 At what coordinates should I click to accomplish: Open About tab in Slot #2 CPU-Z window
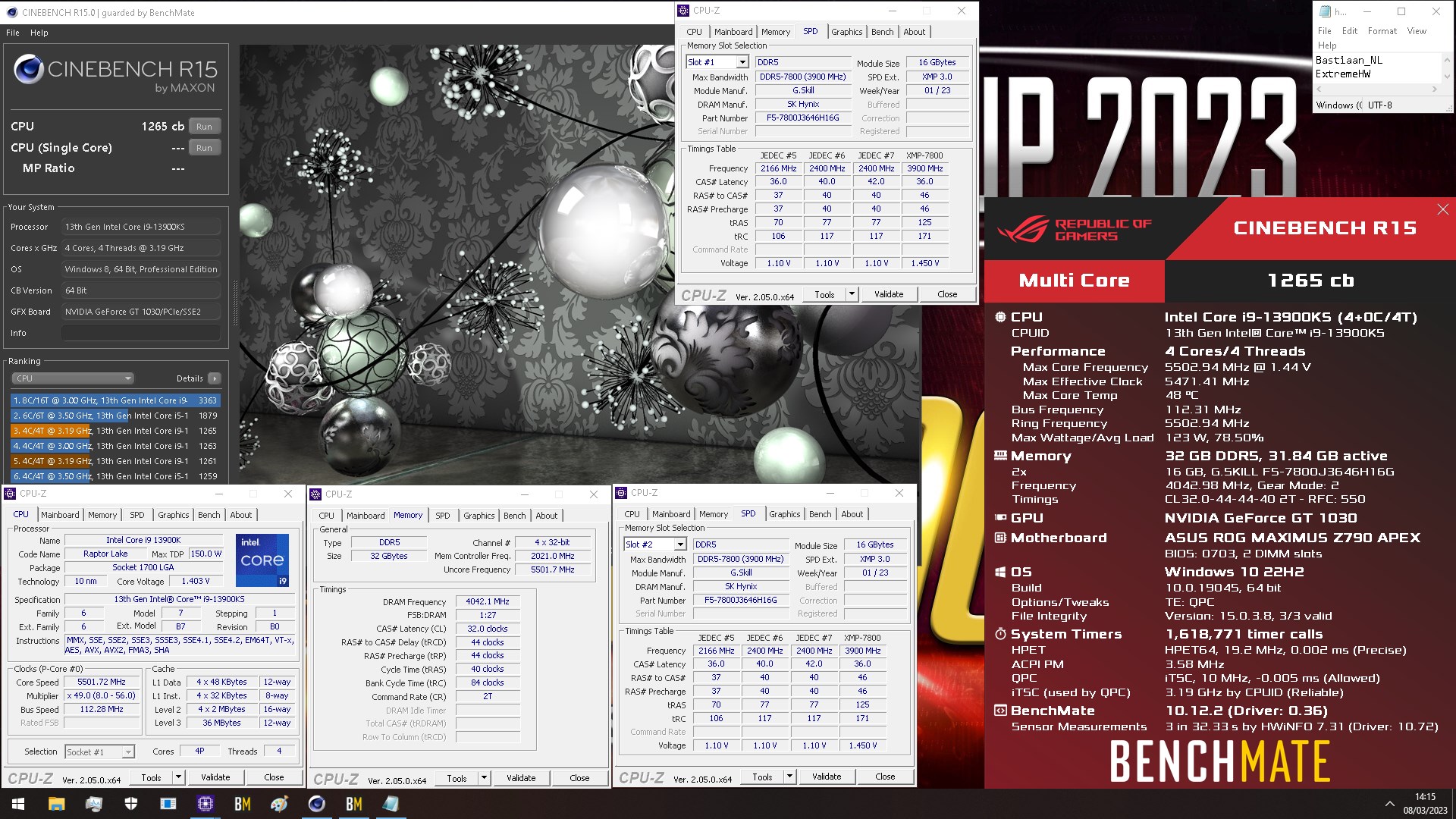point(852,514)
